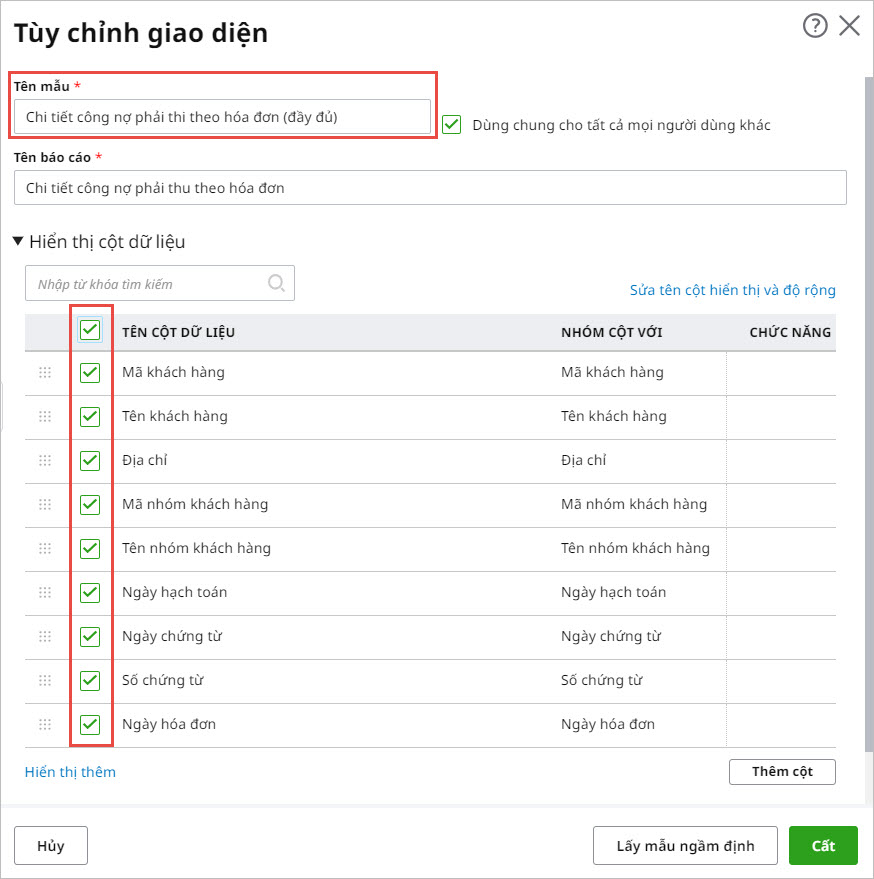Collapse the 'Hiển thị cột dữ liệu' section

click(19, 241)
